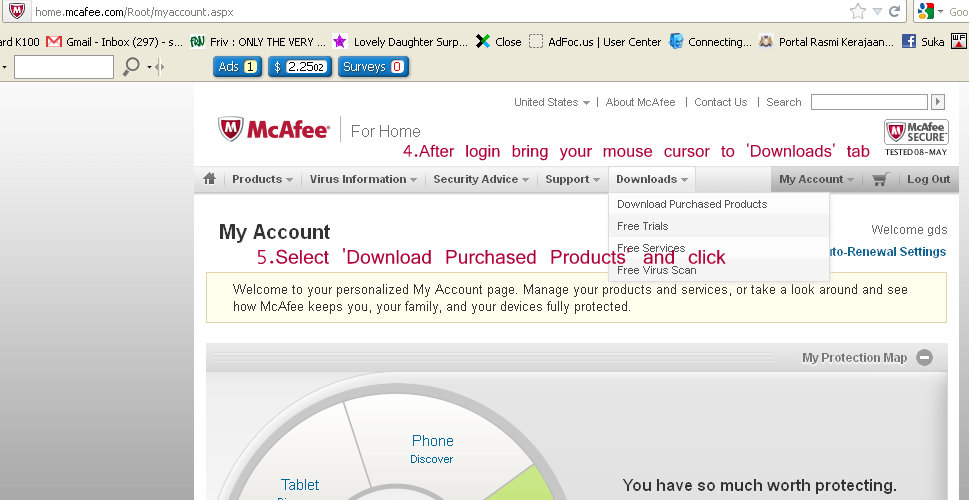969x500 pixels.
Task: Expand the Virus Information menu
Action: pyautogui.click(x=363, y=179)
